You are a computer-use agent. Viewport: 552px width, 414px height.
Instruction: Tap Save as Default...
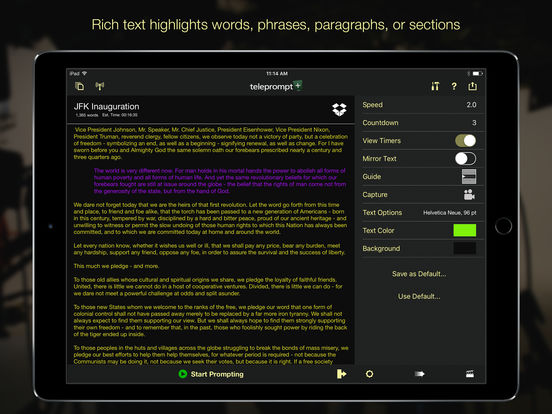[419, 274]
